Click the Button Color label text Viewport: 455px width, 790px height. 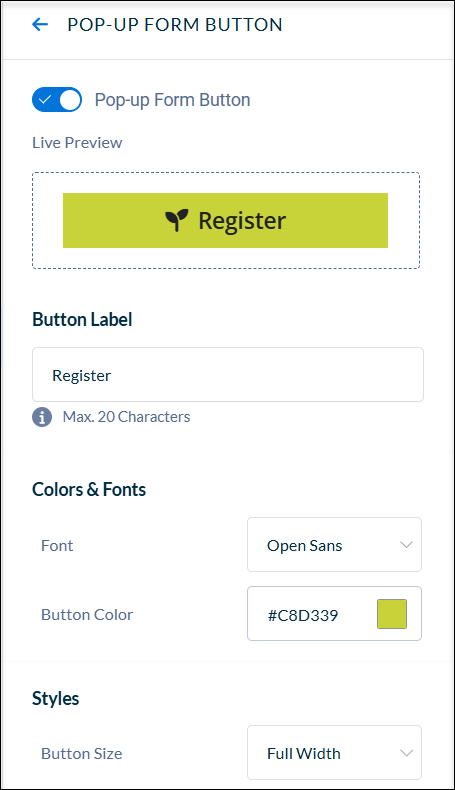coord(87,614)
